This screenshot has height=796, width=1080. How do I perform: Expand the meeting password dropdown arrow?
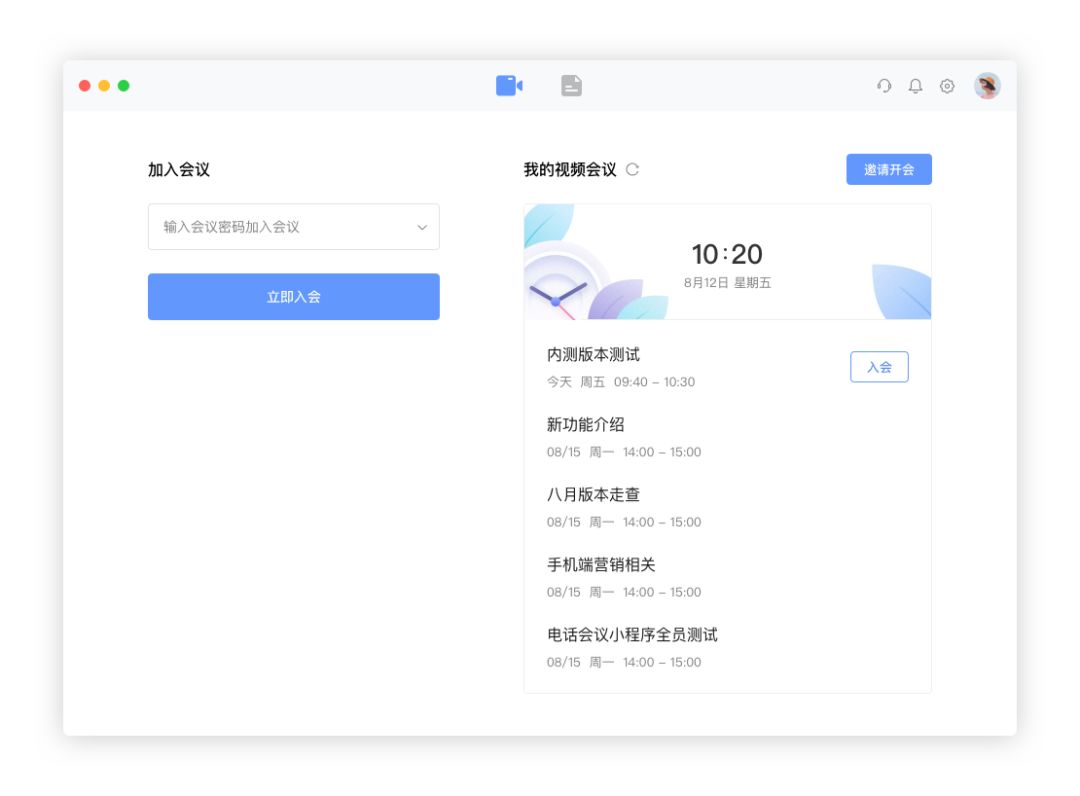[422, 227]
